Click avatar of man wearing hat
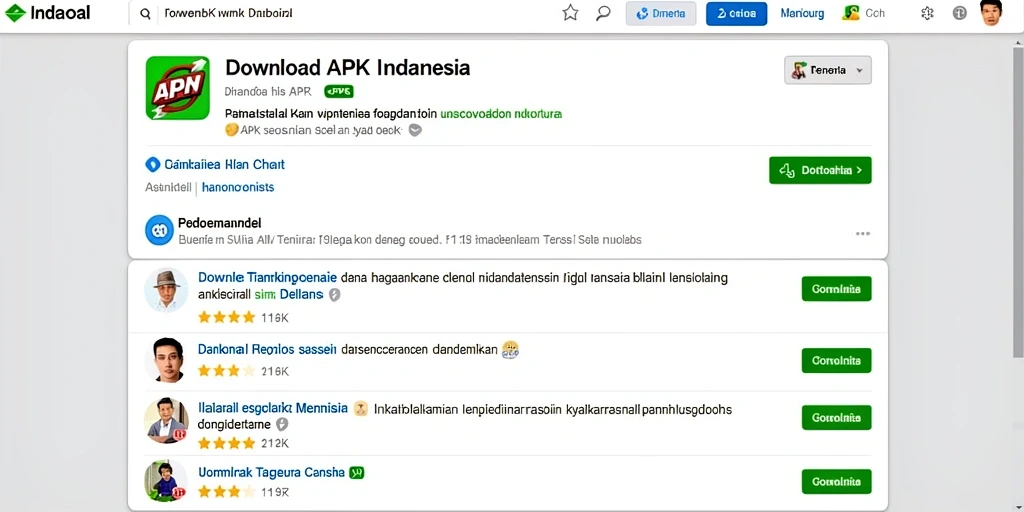Image resolution: width=1024 pixels, height=512 pixels. click(x=166, y=289)
